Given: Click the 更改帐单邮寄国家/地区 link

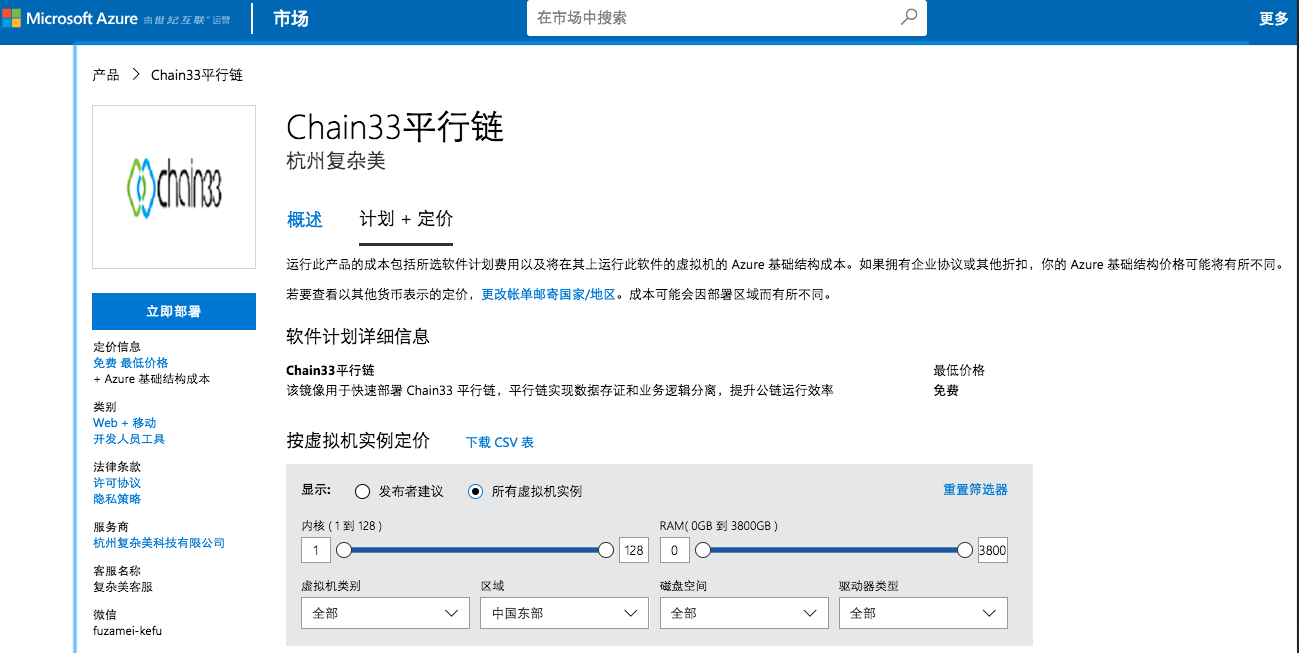Looking at the screenshot, I should pos(549,295).
